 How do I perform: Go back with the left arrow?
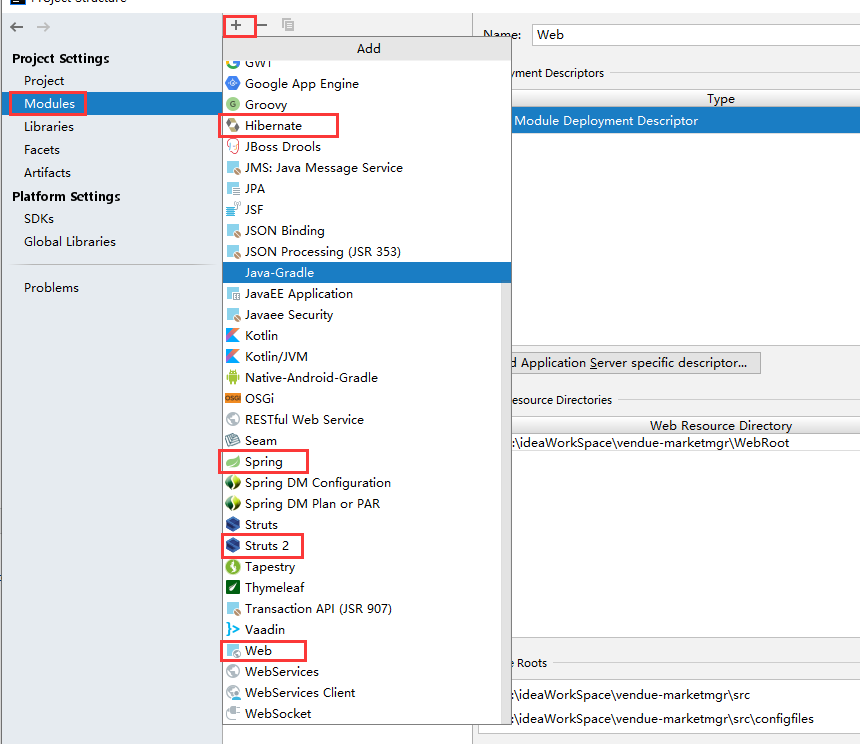(x=17, y=27)
